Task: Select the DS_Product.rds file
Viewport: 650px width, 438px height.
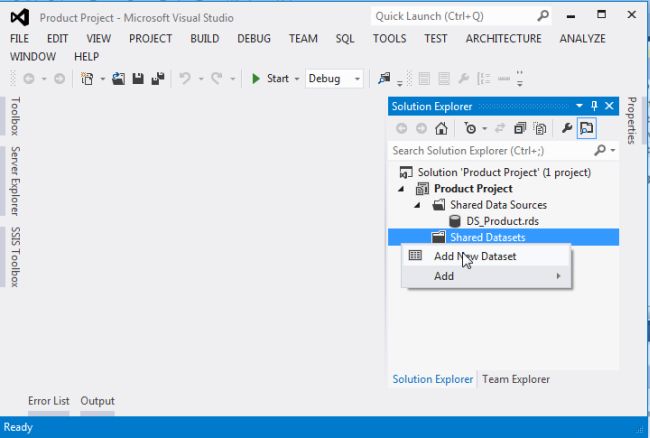Action: coord(502,221)
